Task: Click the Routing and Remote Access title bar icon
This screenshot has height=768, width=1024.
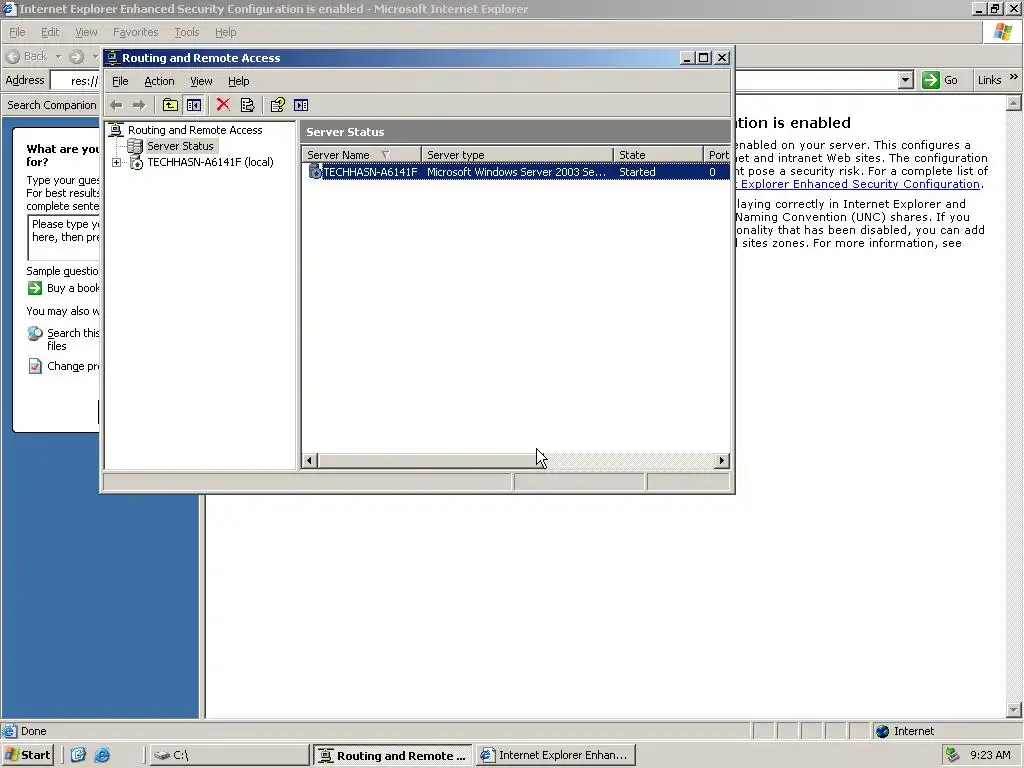Action: point(112,57)
